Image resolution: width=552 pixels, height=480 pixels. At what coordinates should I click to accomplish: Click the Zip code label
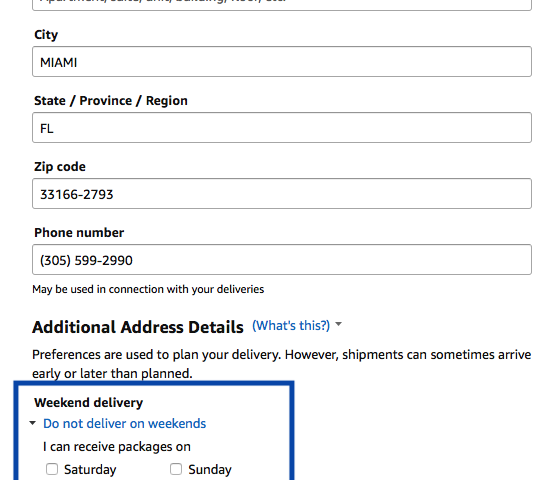60,167
